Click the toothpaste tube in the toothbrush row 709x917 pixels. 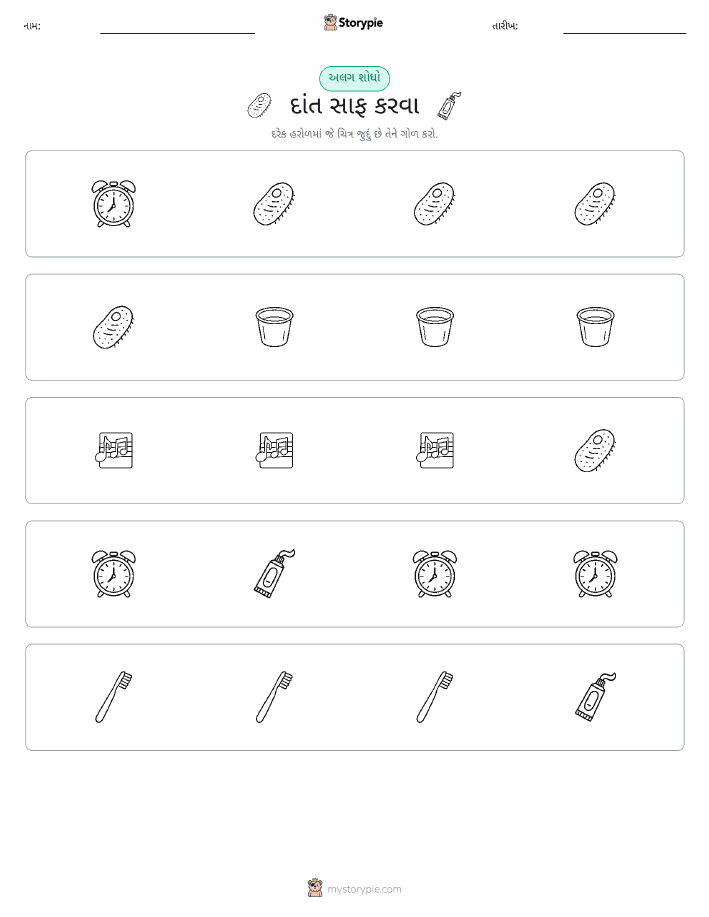(595, 697)
